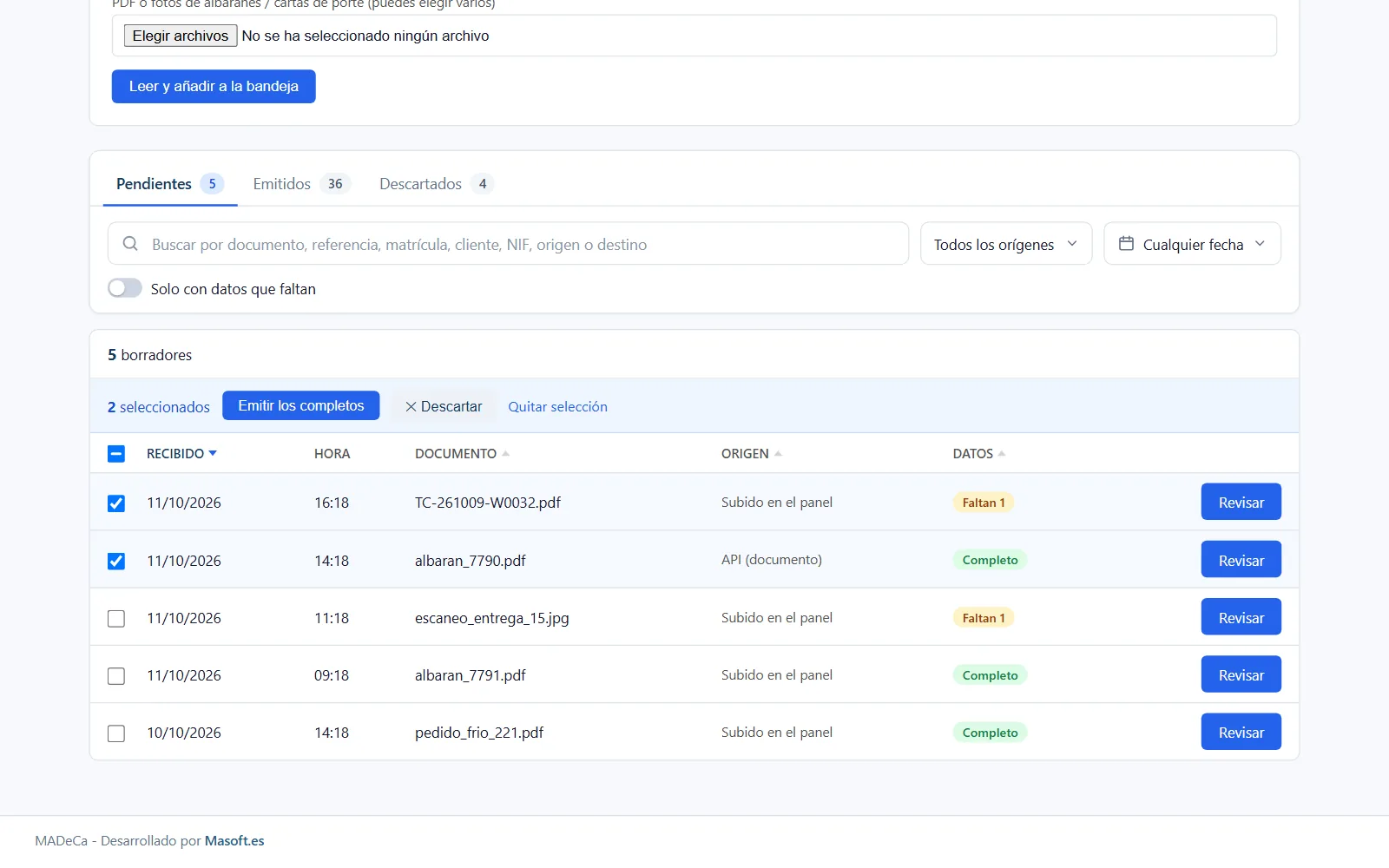Click the pedido_frio_221.pdf document name
This screenshot has width=1389, height=868.
click(x=479, y=733)
